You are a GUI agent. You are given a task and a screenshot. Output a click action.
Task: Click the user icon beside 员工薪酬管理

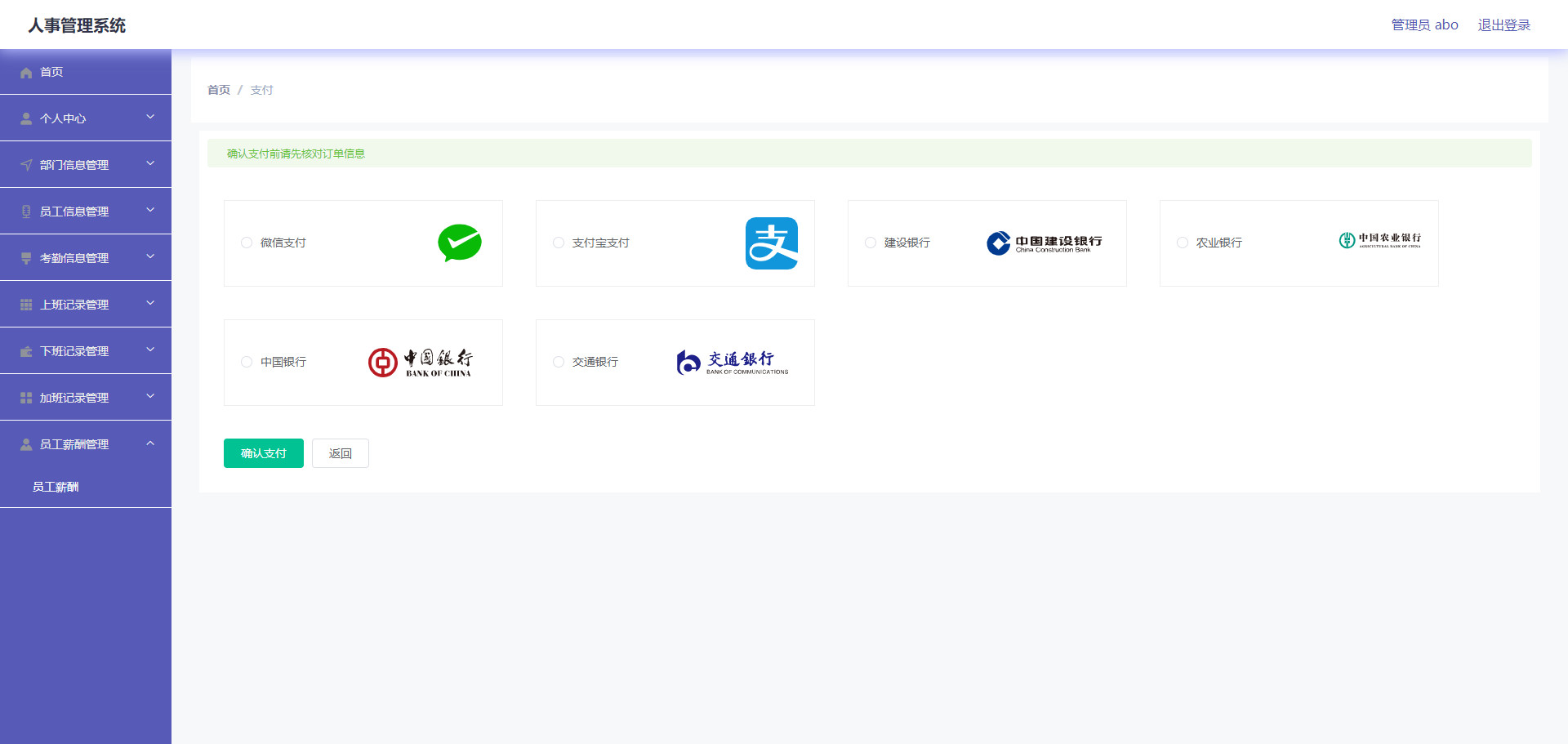click(x=26, y=445)
